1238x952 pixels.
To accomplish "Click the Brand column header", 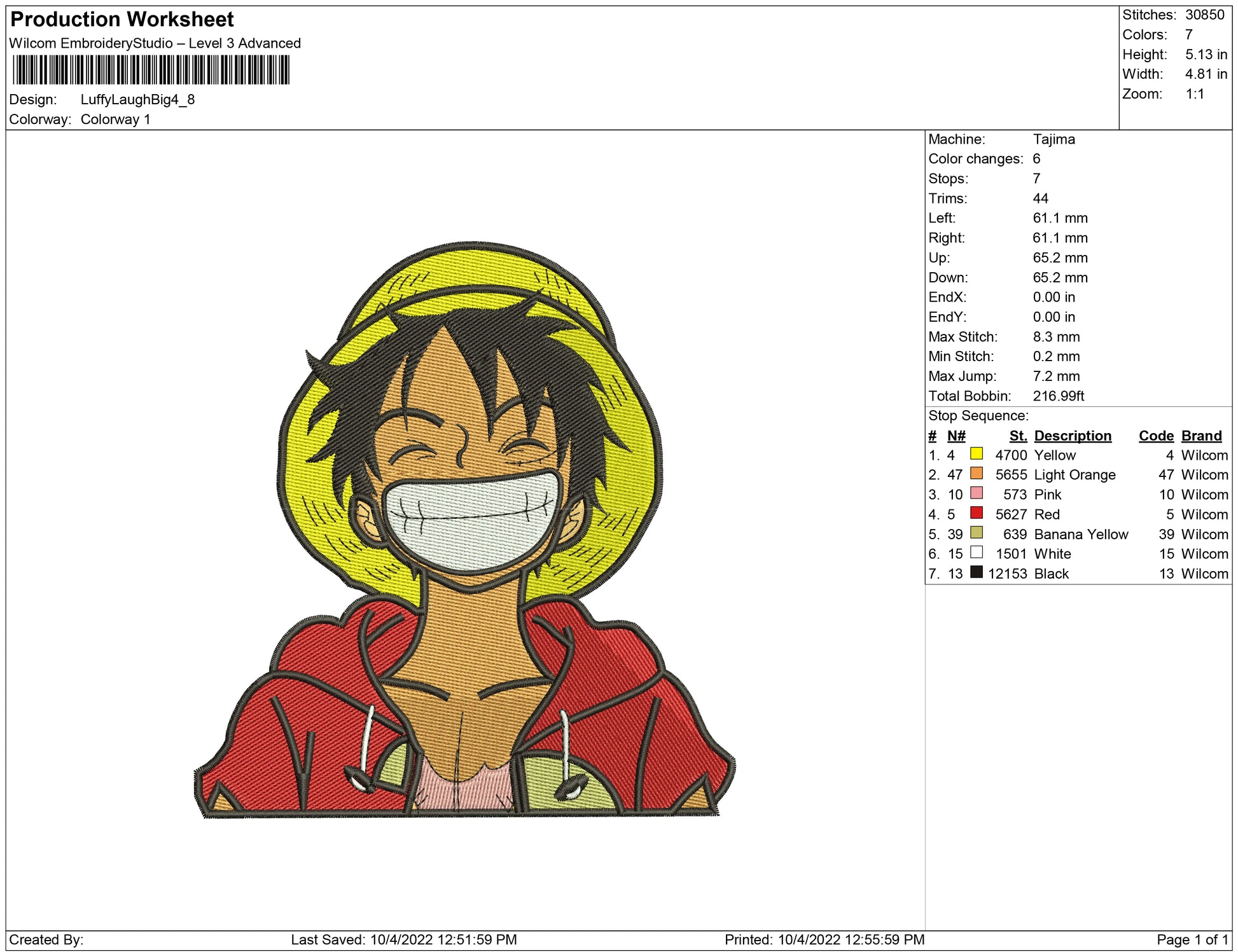I will (x=1201, y=436).
